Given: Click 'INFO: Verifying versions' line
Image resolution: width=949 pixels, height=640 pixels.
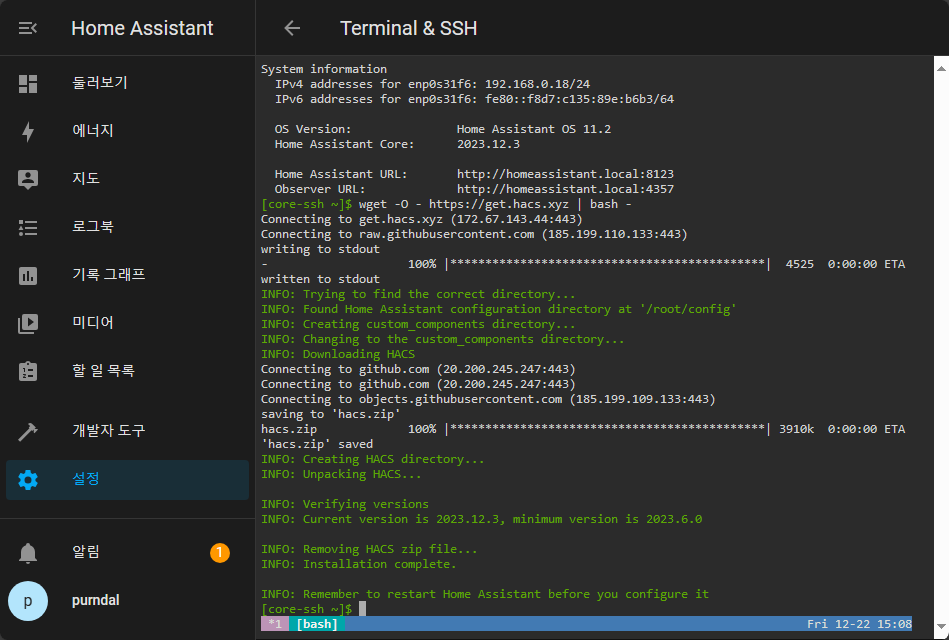Looking at the screenshot, I should coord(345,504).
